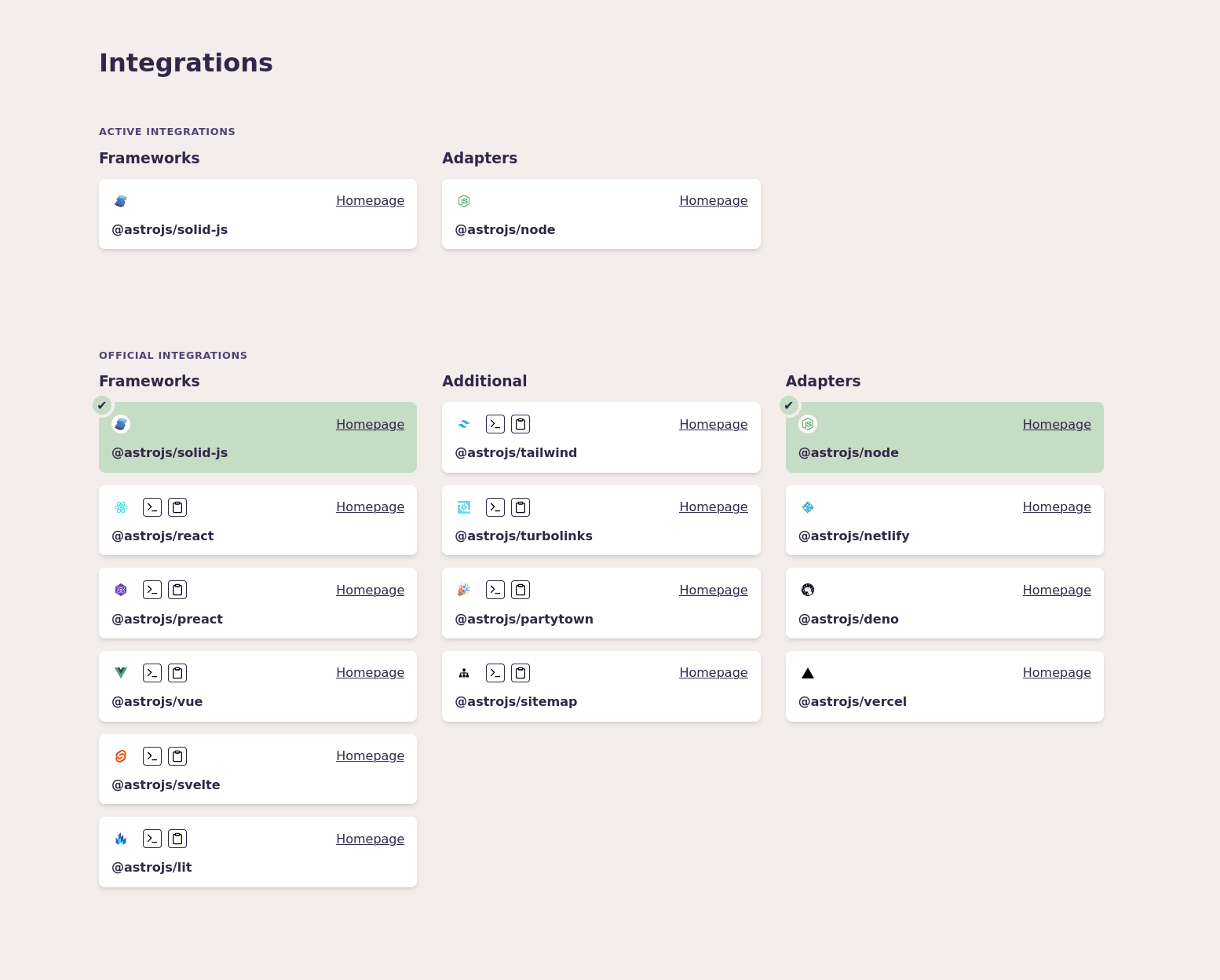Click the clipboard icon on the @astrojs/react card

177,507
